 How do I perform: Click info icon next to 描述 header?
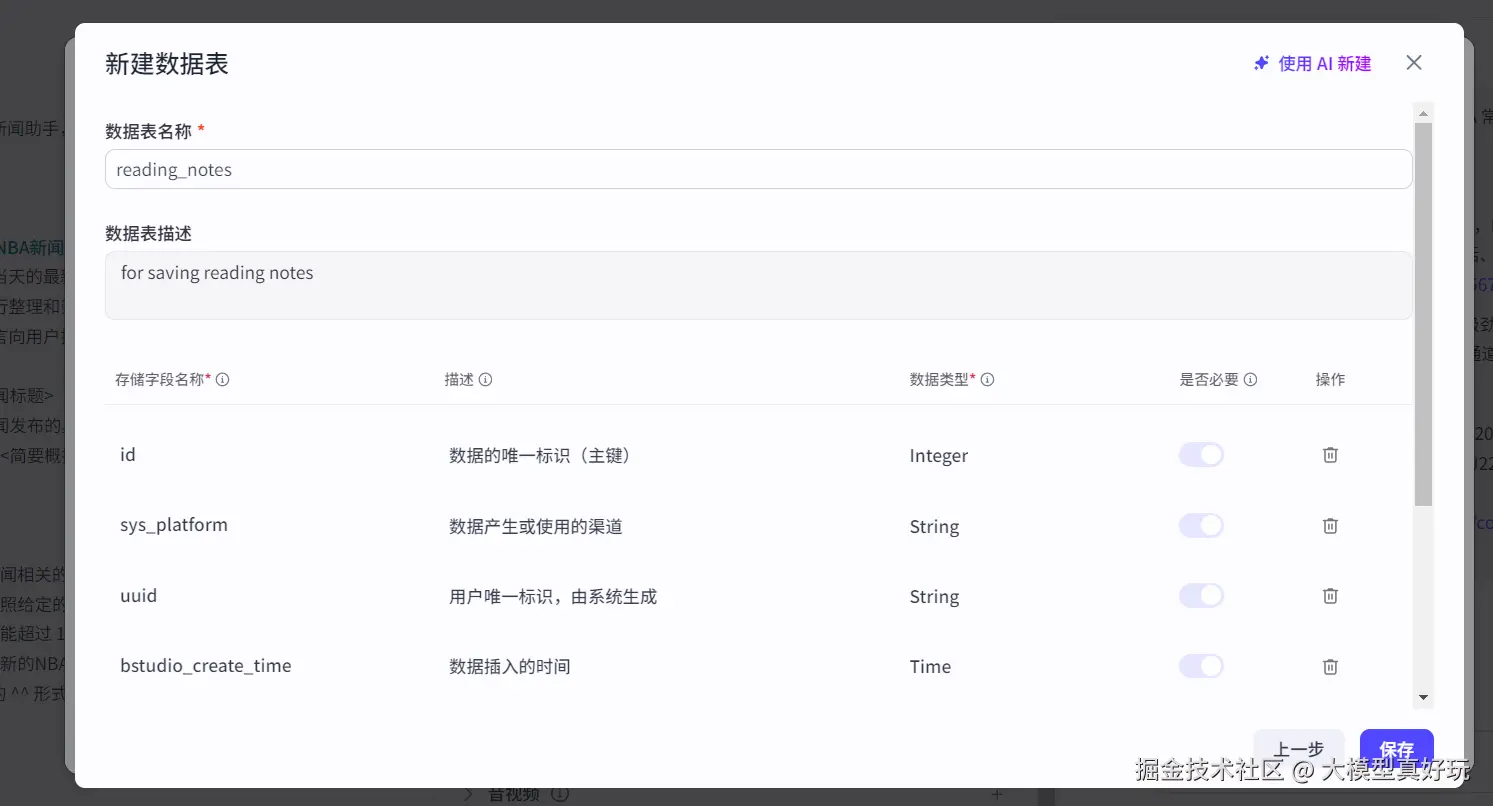(x=485, y=380)
